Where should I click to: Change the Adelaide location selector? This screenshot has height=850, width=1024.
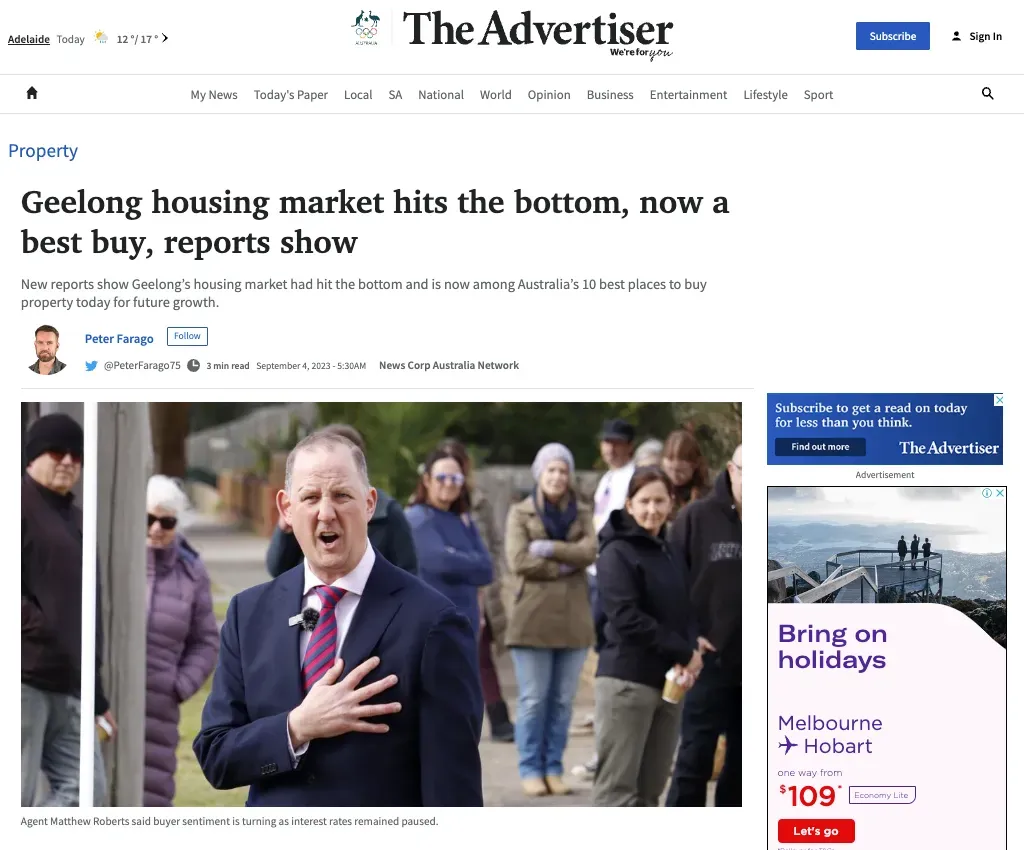click(29, 39)
